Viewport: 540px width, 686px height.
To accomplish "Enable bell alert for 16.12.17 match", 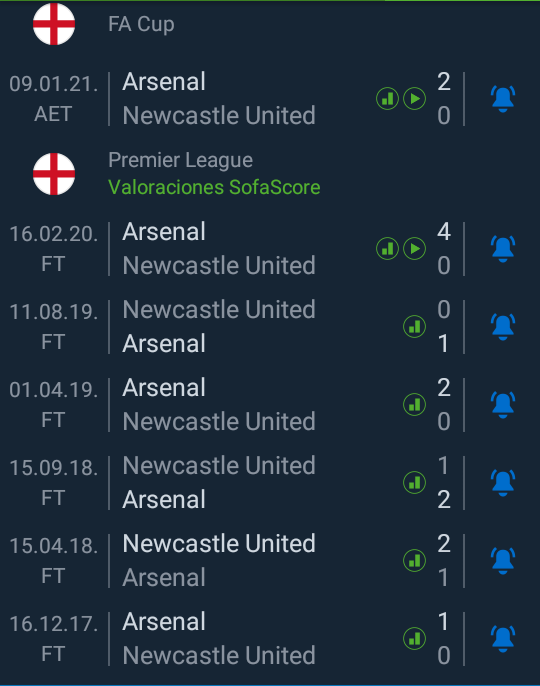I will 503,638.
